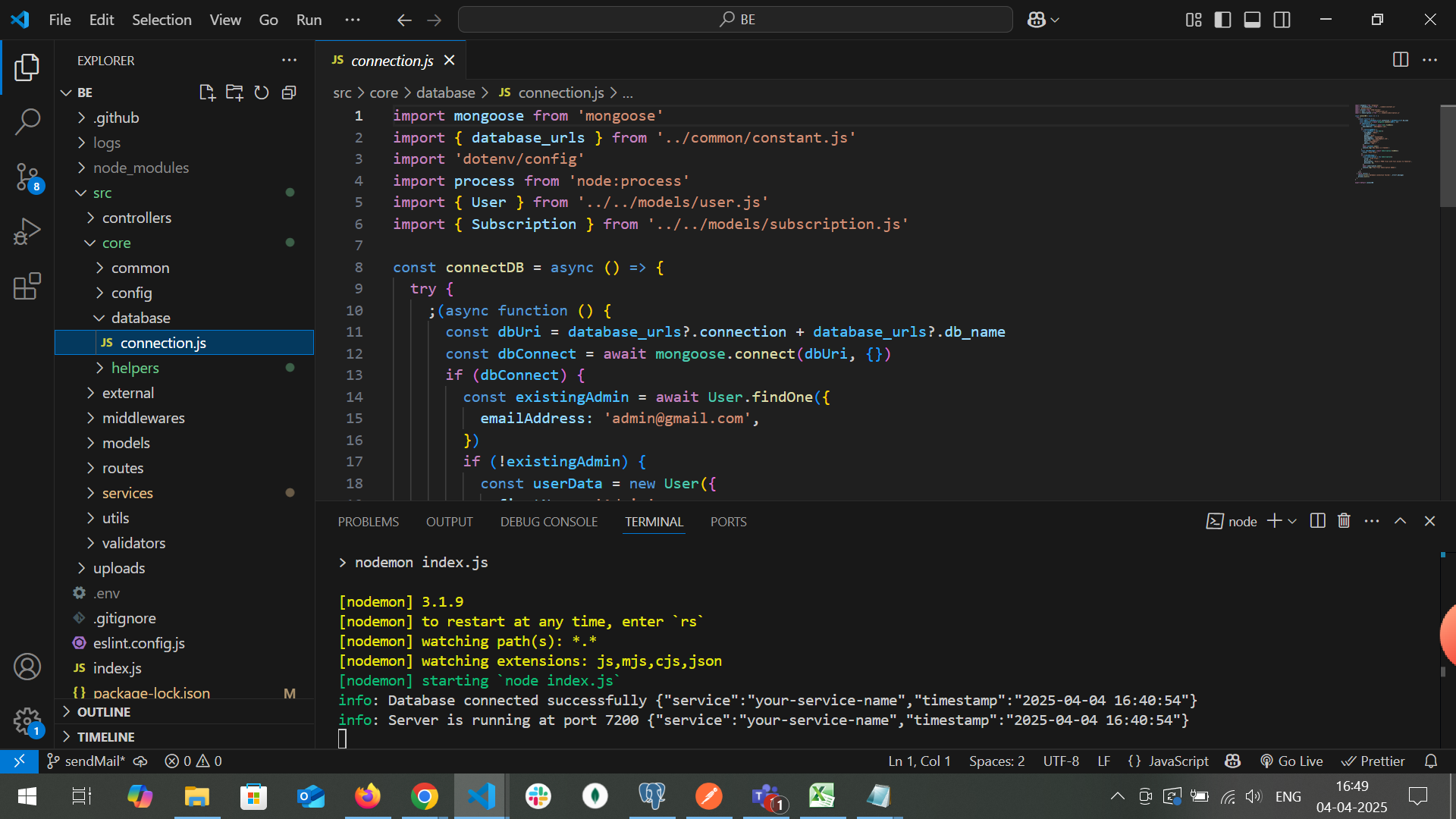Open the new terminal launch profile dropdown
The height and width of the screenshot is (819, 1456).
(x=1292, y=521)
